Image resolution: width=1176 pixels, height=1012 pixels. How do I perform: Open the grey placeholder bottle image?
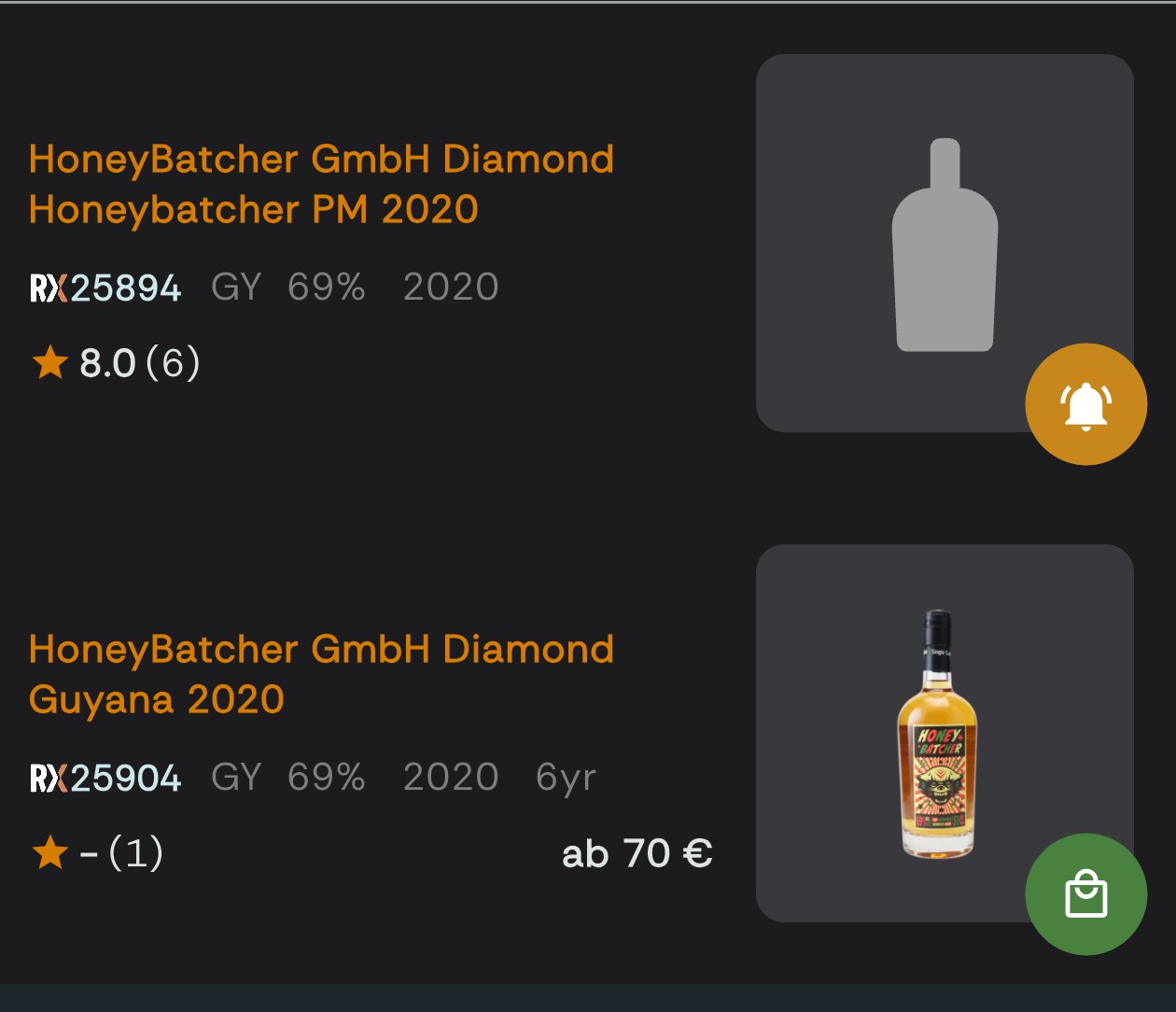point(945,245)
